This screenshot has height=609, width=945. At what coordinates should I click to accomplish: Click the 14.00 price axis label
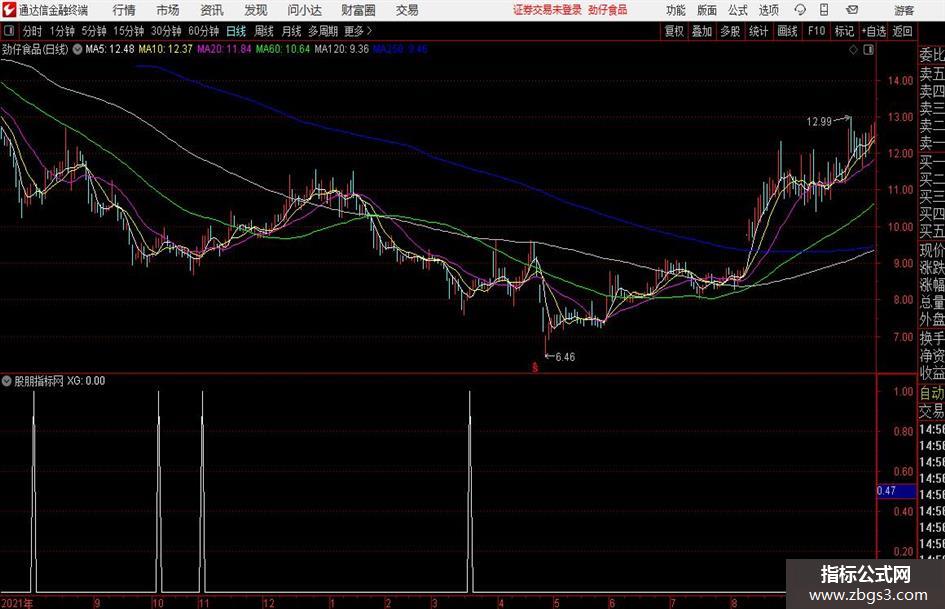pos(900,81)
